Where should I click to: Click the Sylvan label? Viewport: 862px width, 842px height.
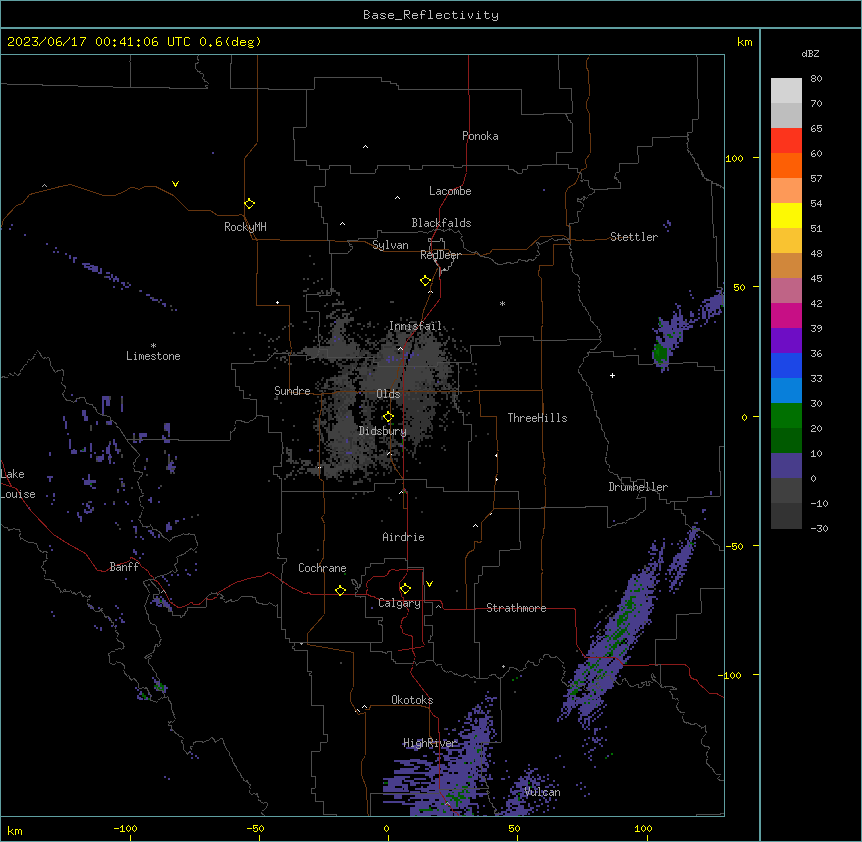coord(390,245)
